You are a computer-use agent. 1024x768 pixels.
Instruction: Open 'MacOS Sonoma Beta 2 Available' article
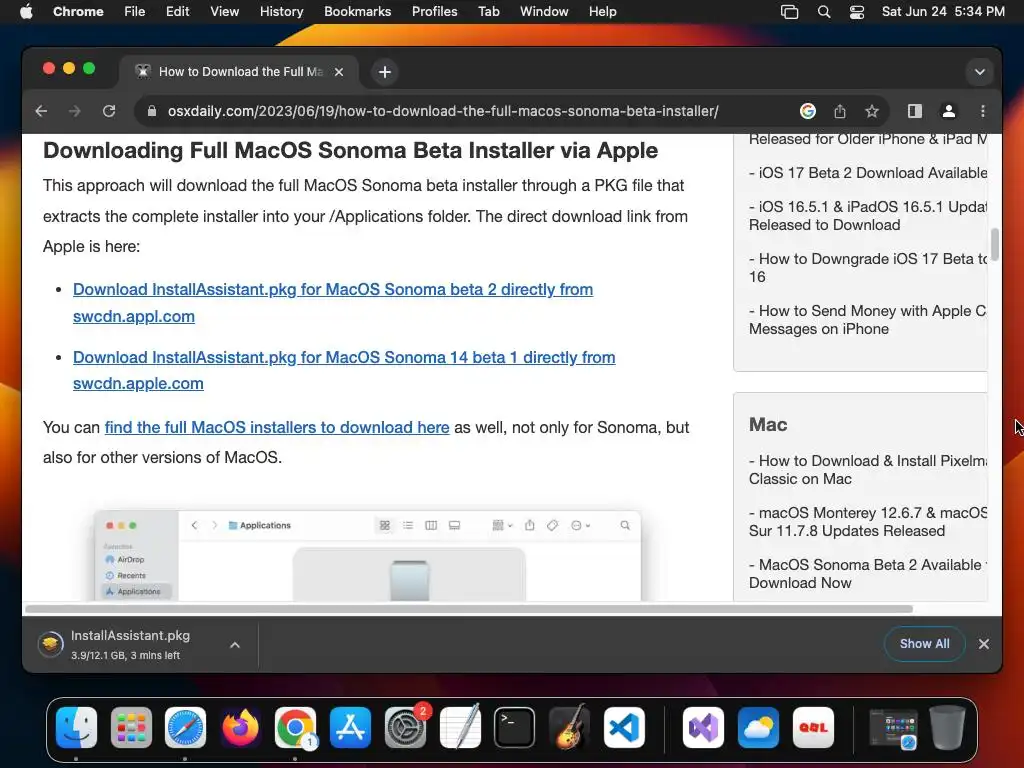click(868, 573)
